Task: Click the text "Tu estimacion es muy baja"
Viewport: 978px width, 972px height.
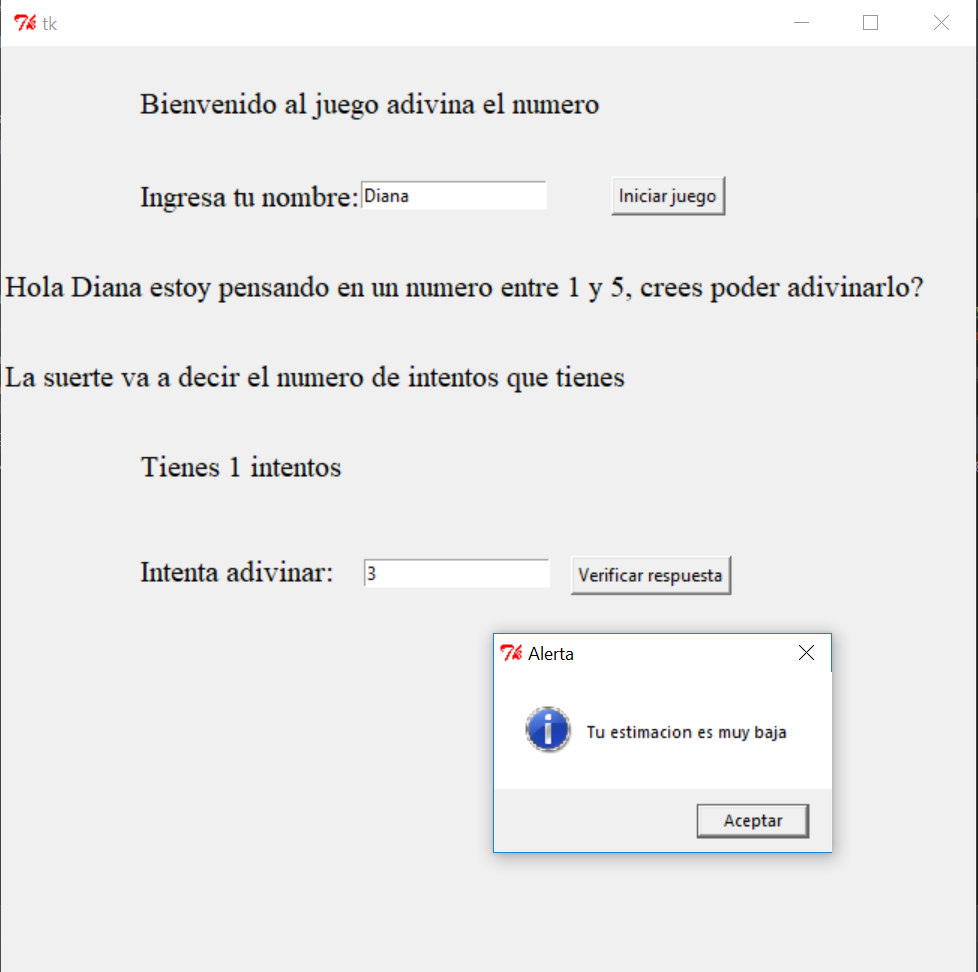Action: point(686,732)
